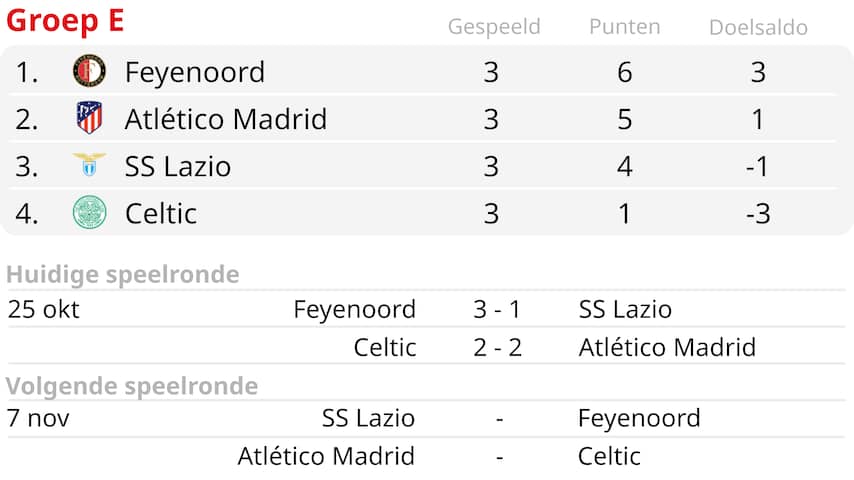This screenshot has height=480, width=854.
Task: Select Feyenoord in the standings table
Action: (x=195, y=72)
